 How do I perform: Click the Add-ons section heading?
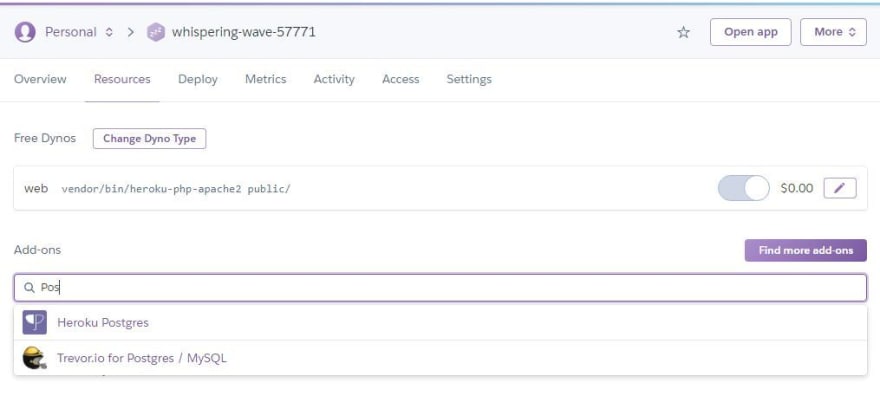tap(38, 250)
